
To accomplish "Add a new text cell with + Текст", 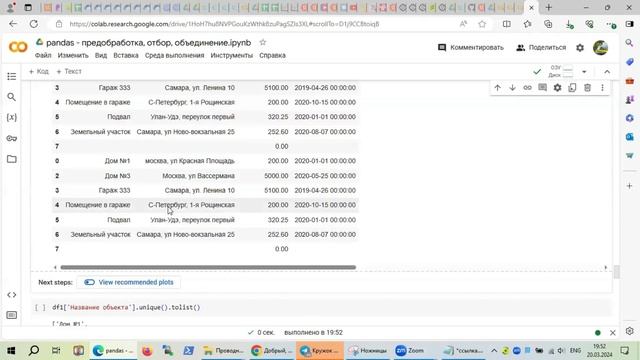I will click(69, 71).
